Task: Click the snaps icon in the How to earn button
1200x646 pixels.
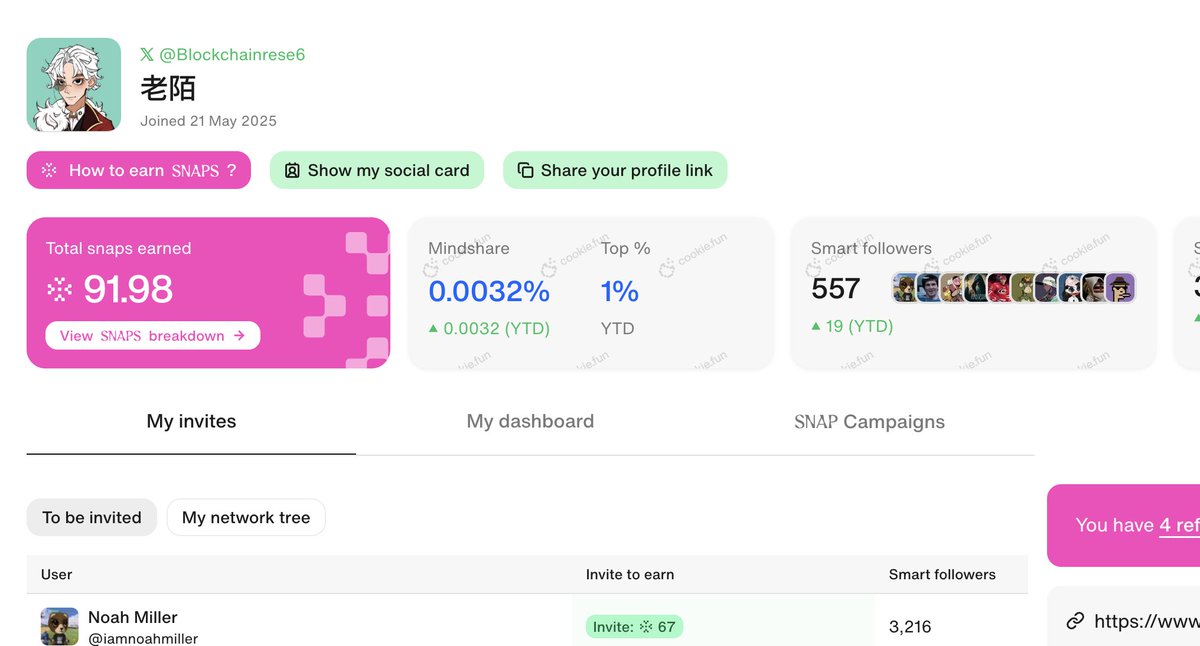Action: pos(49,170)
